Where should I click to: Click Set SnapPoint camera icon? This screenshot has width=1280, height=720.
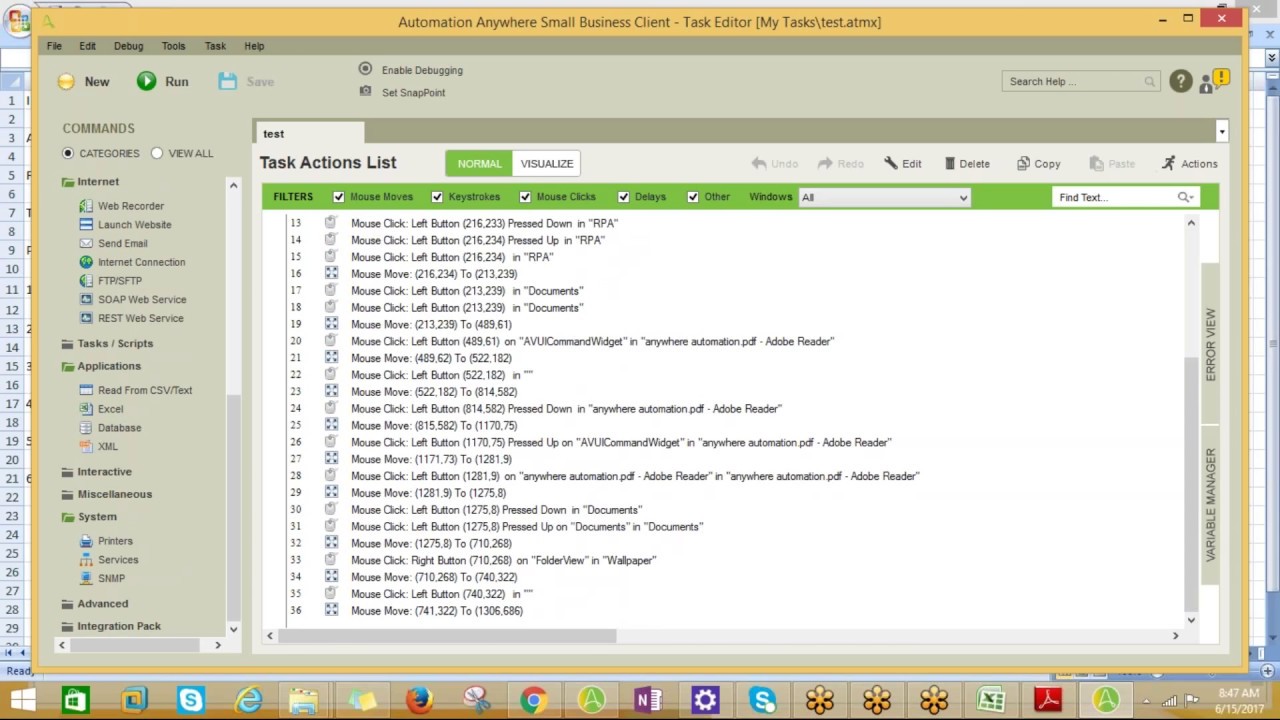pyautogui.click(x=365, y=91)
